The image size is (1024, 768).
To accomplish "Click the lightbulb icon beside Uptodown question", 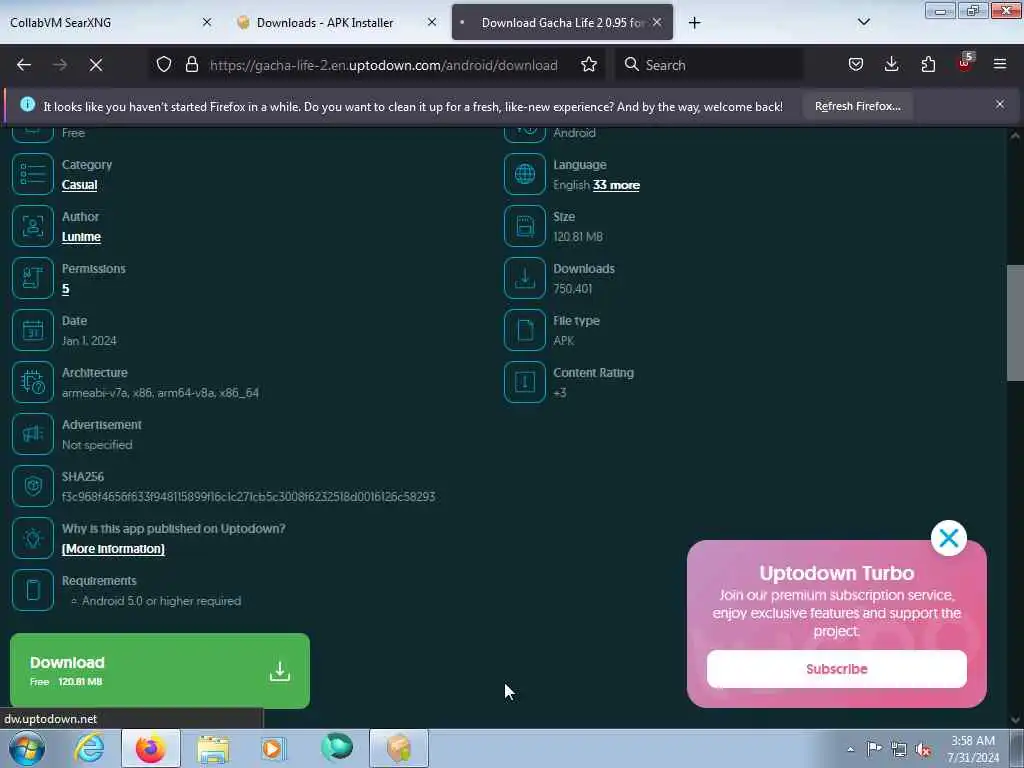I will pos(33,538).
